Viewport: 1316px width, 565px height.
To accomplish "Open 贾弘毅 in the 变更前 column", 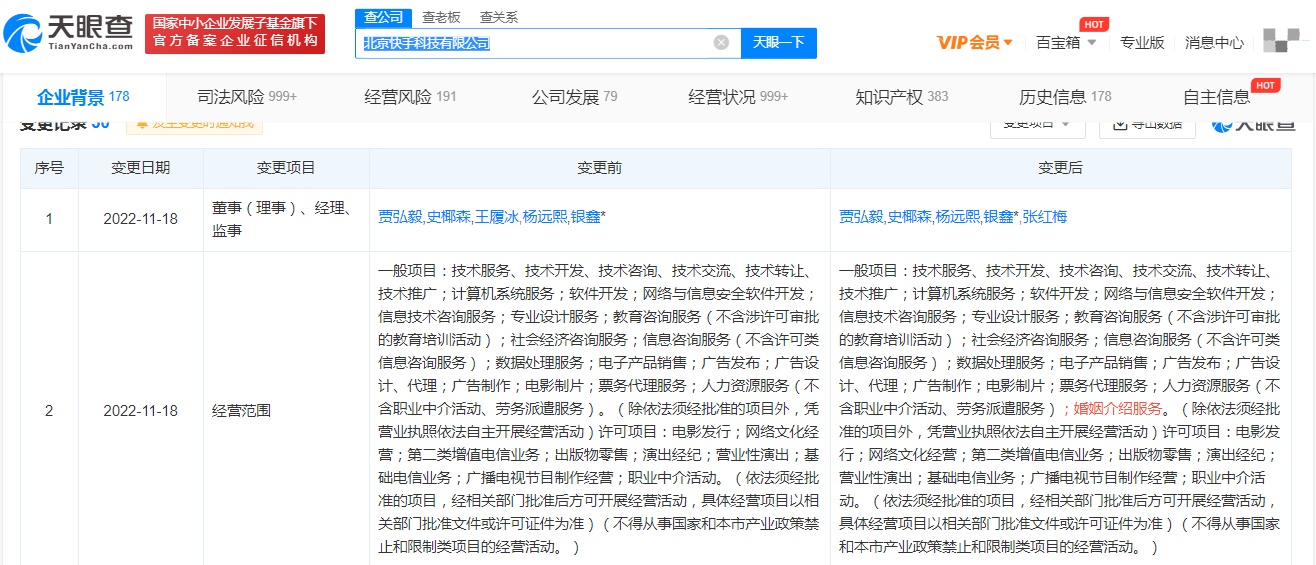I will point(401,217).
